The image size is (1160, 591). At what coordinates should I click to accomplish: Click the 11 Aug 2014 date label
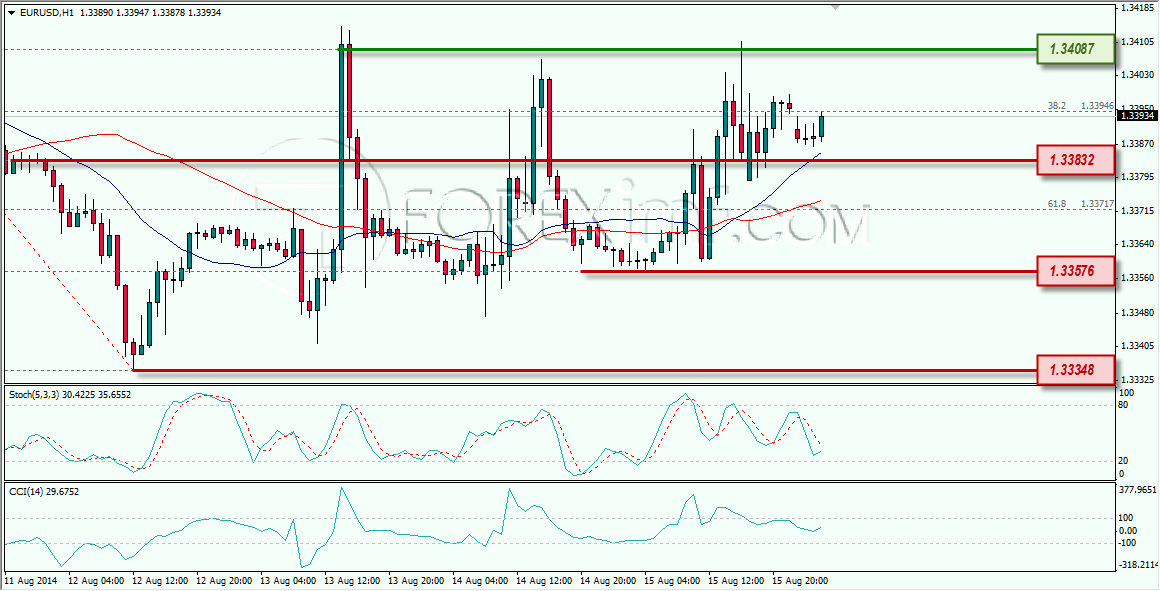[28, 580]
